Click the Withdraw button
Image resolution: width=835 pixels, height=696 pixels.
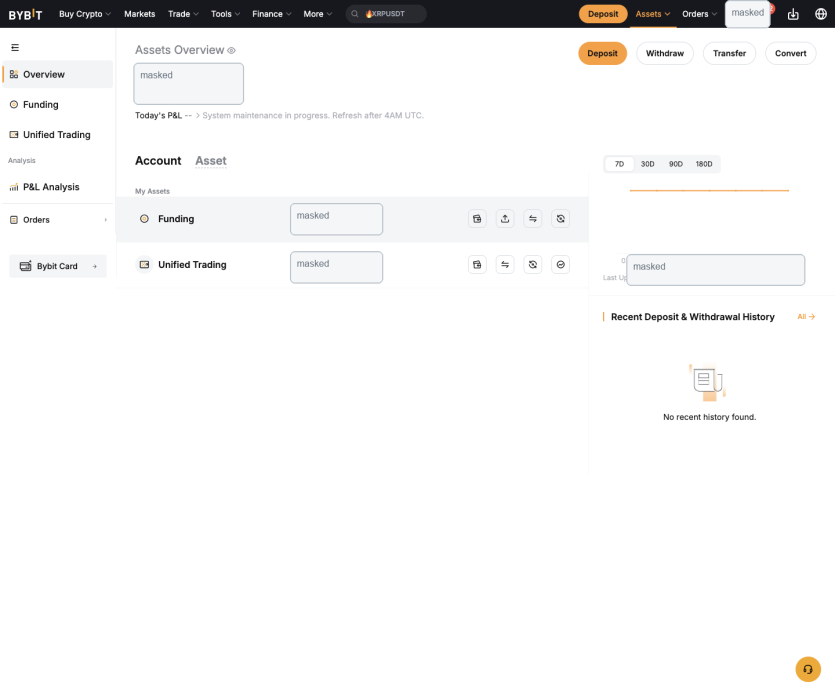click(x=665, y=53)
